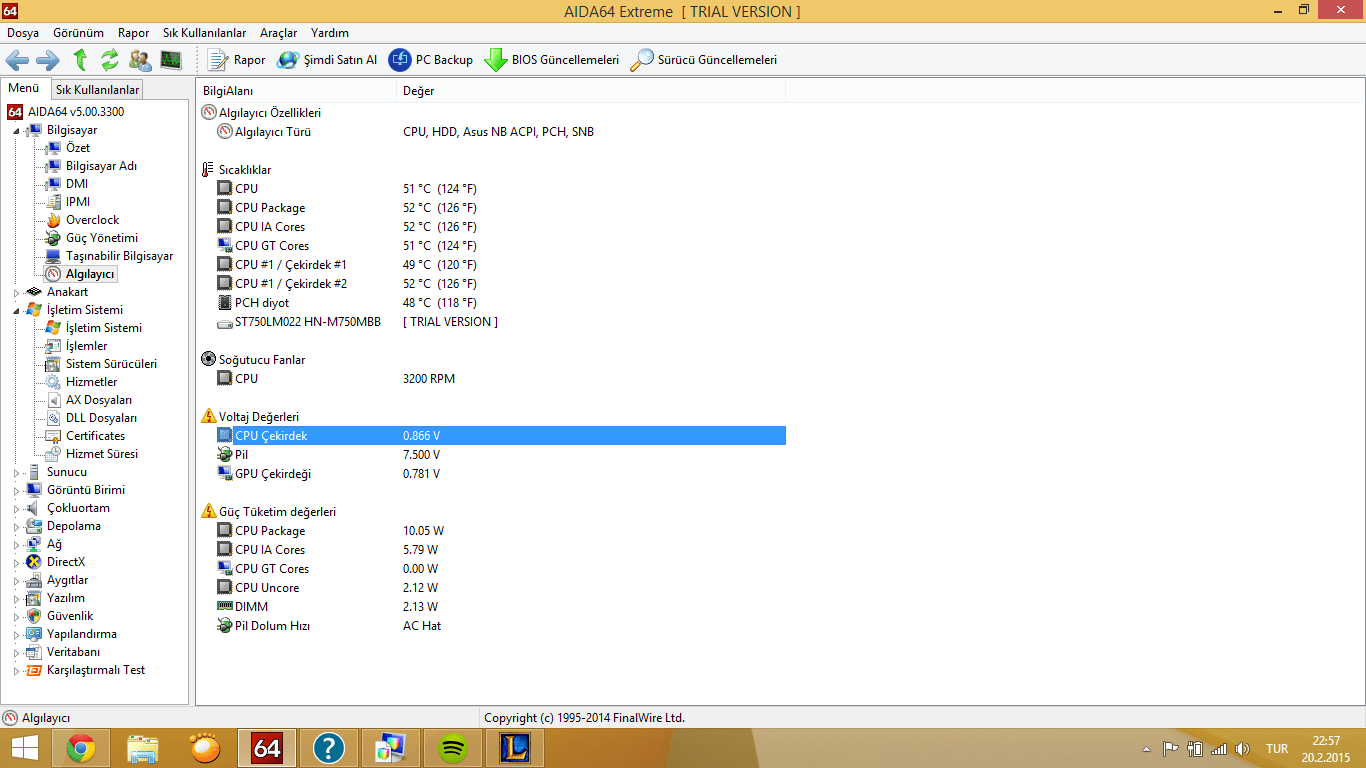Open the Windows Start button
Viewport: 1366px width, 768px height.
point(24,748)
